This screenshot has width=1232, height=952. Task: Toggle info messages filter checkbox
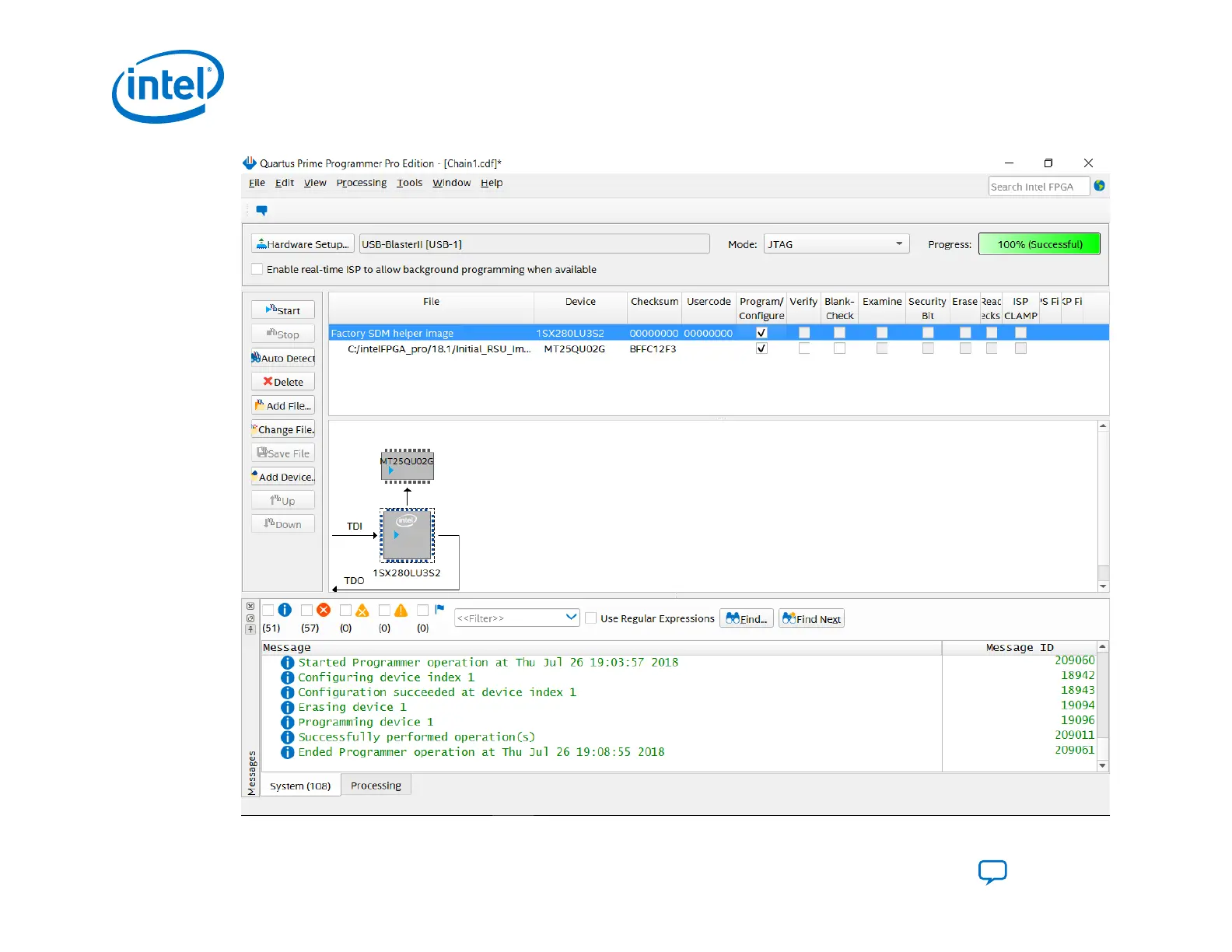(x=268, y=610)
